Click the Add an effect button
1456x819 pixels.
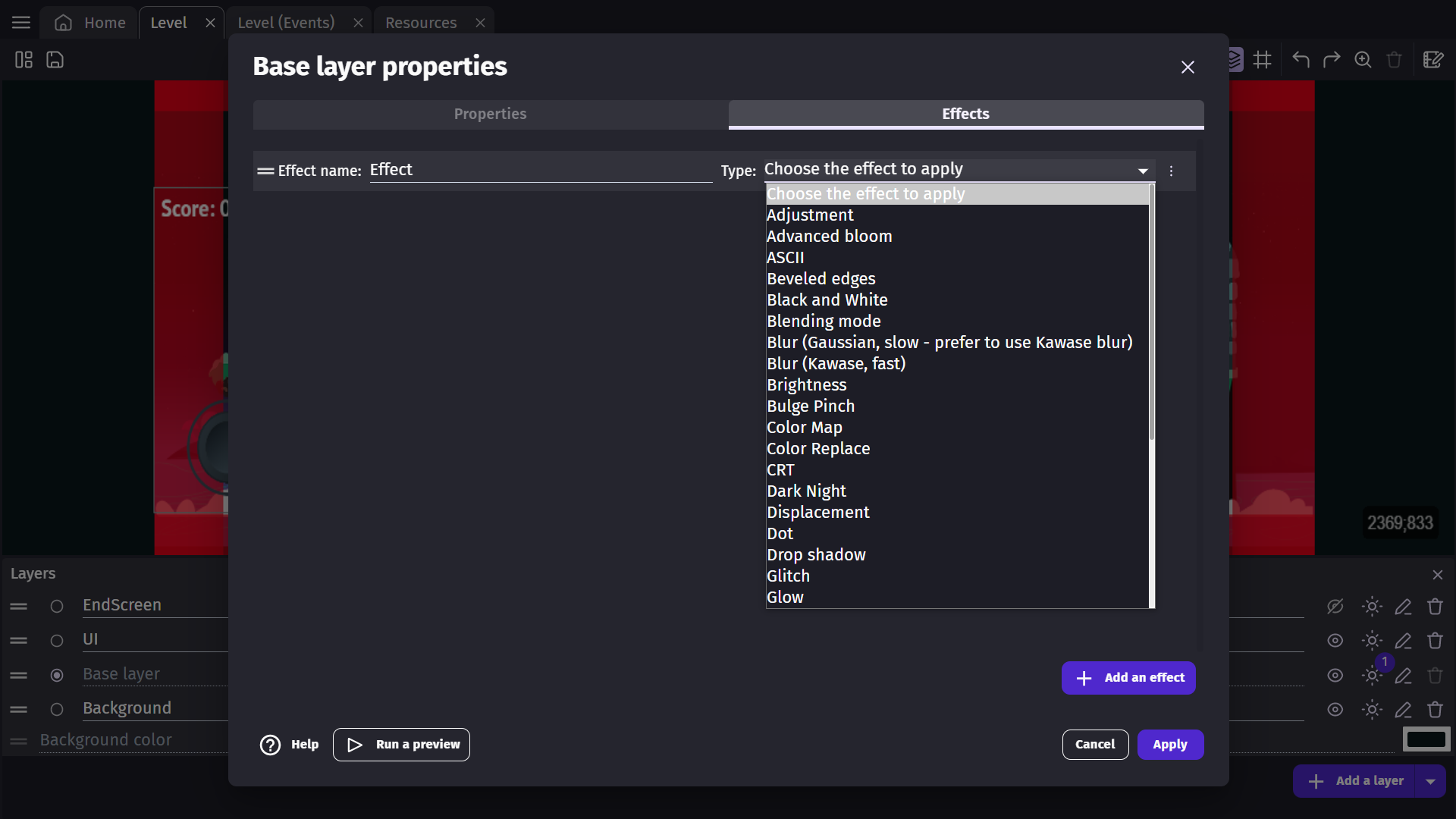(x=1128, y=678)
